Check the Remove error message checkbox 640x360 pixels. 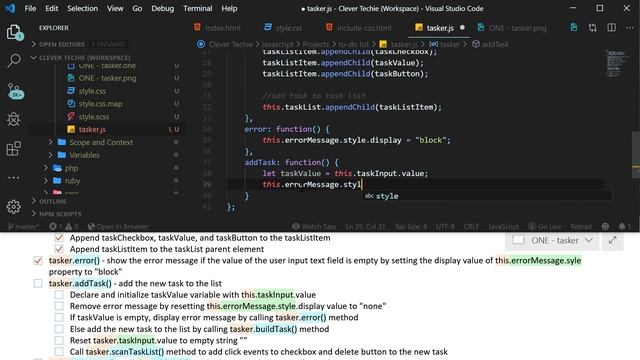pos(59,306)
